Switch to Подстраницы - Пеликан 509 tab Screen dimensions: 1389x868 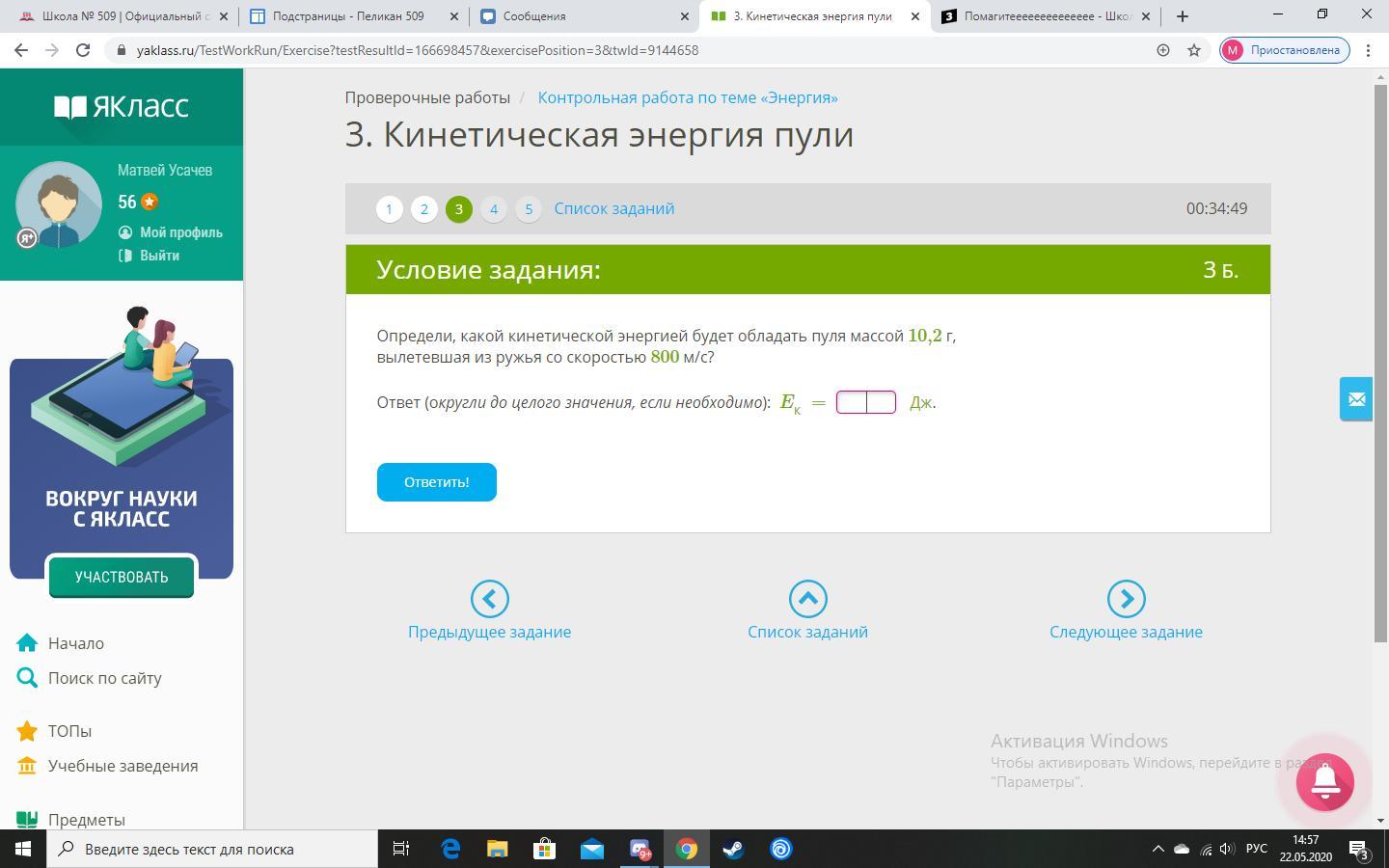click(352, 16)
